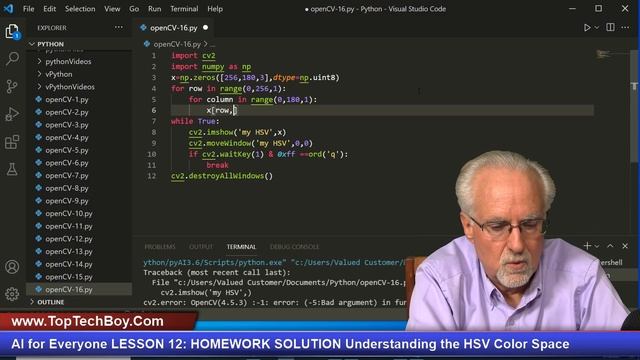
Task: Open the Help menu
Action: point(215,9)
